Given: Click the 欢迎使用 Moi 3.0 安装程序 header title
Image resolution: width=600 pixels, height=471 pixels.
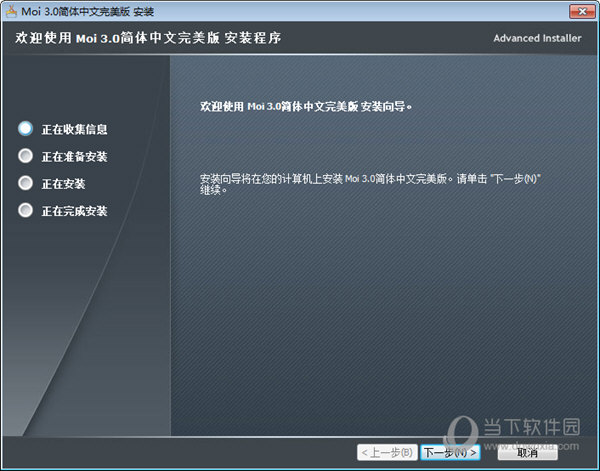Looking at the screenshot, I should pyautogui.click(x=148, y=38).
